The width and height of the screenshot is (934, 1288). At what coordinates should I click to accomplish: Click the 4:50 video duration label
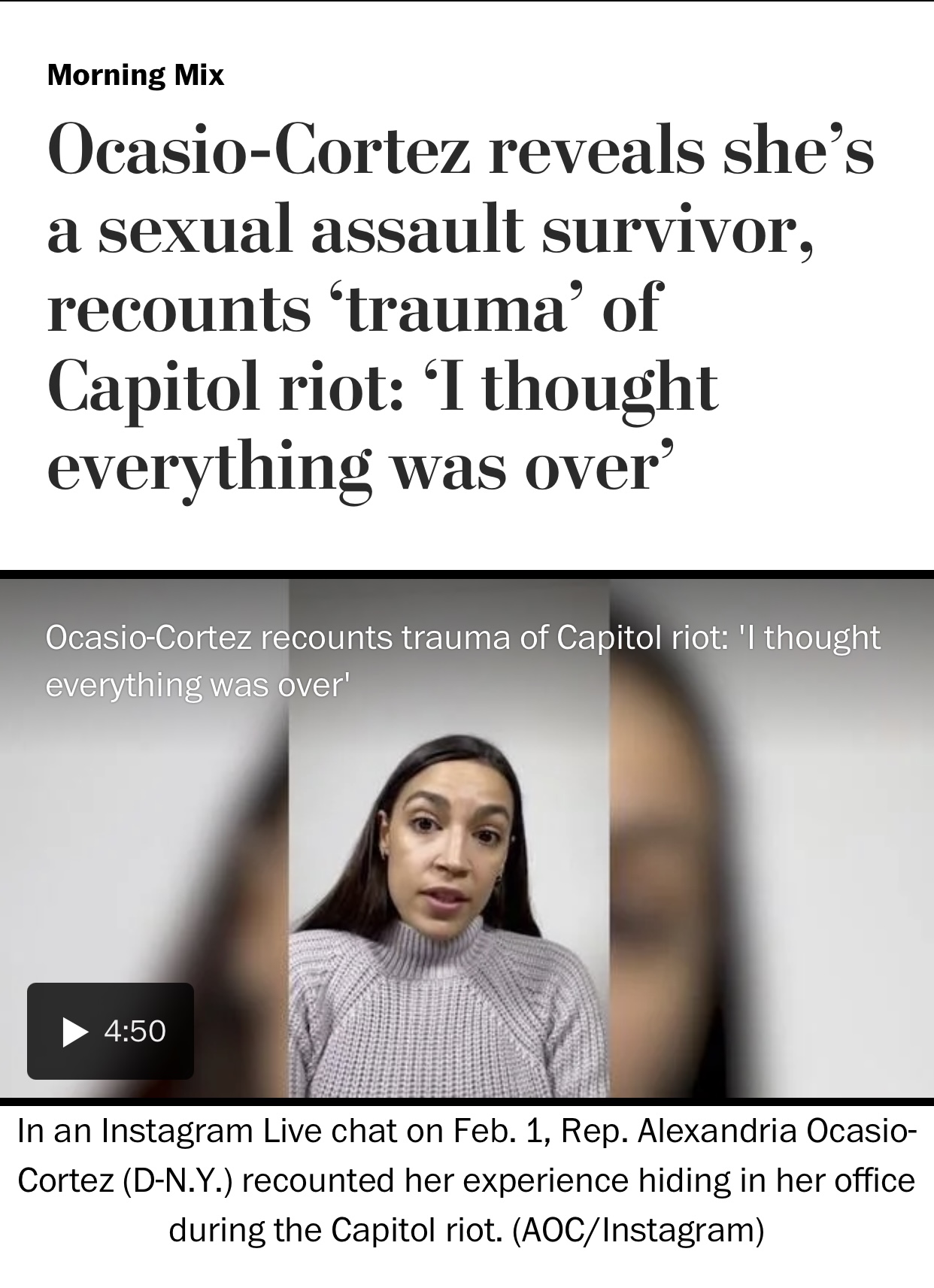(135, 1031)
